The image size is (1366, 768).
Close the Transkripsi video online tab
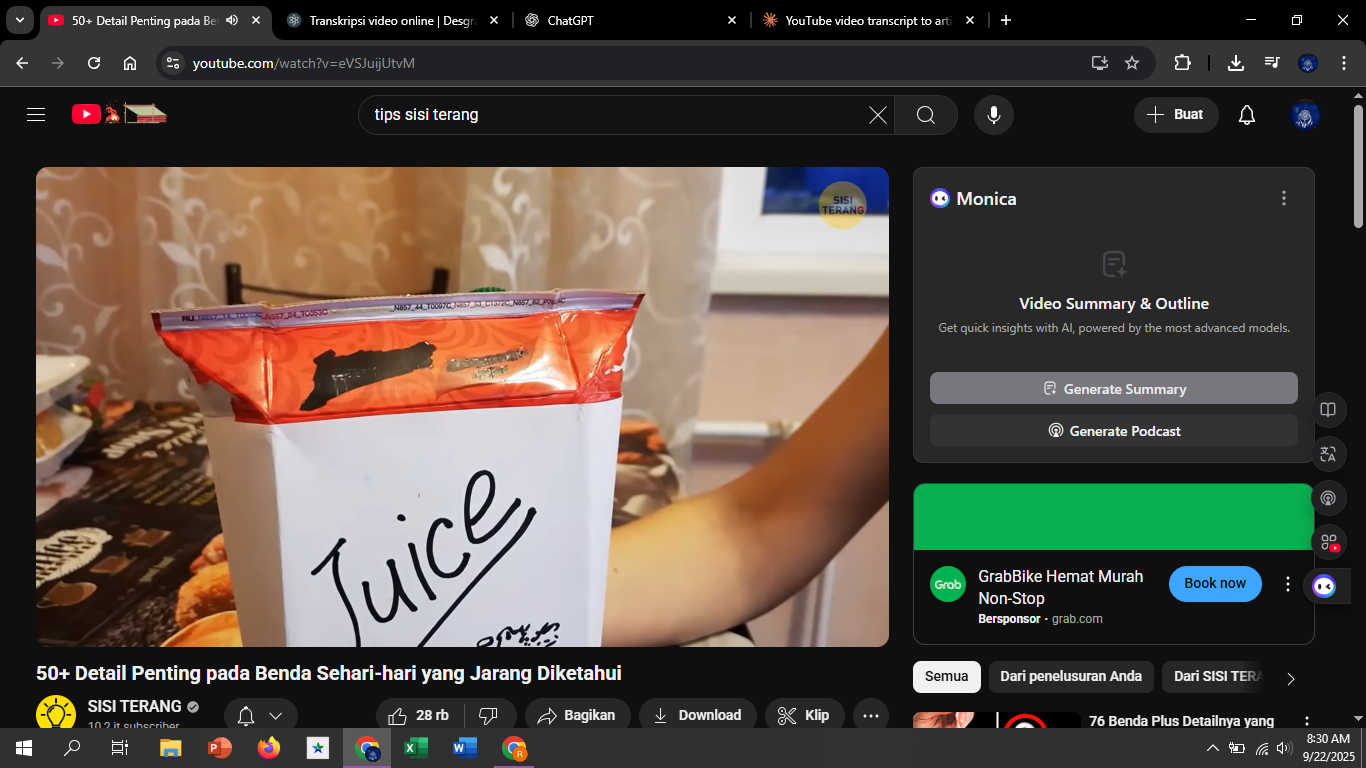pos(494,20)
